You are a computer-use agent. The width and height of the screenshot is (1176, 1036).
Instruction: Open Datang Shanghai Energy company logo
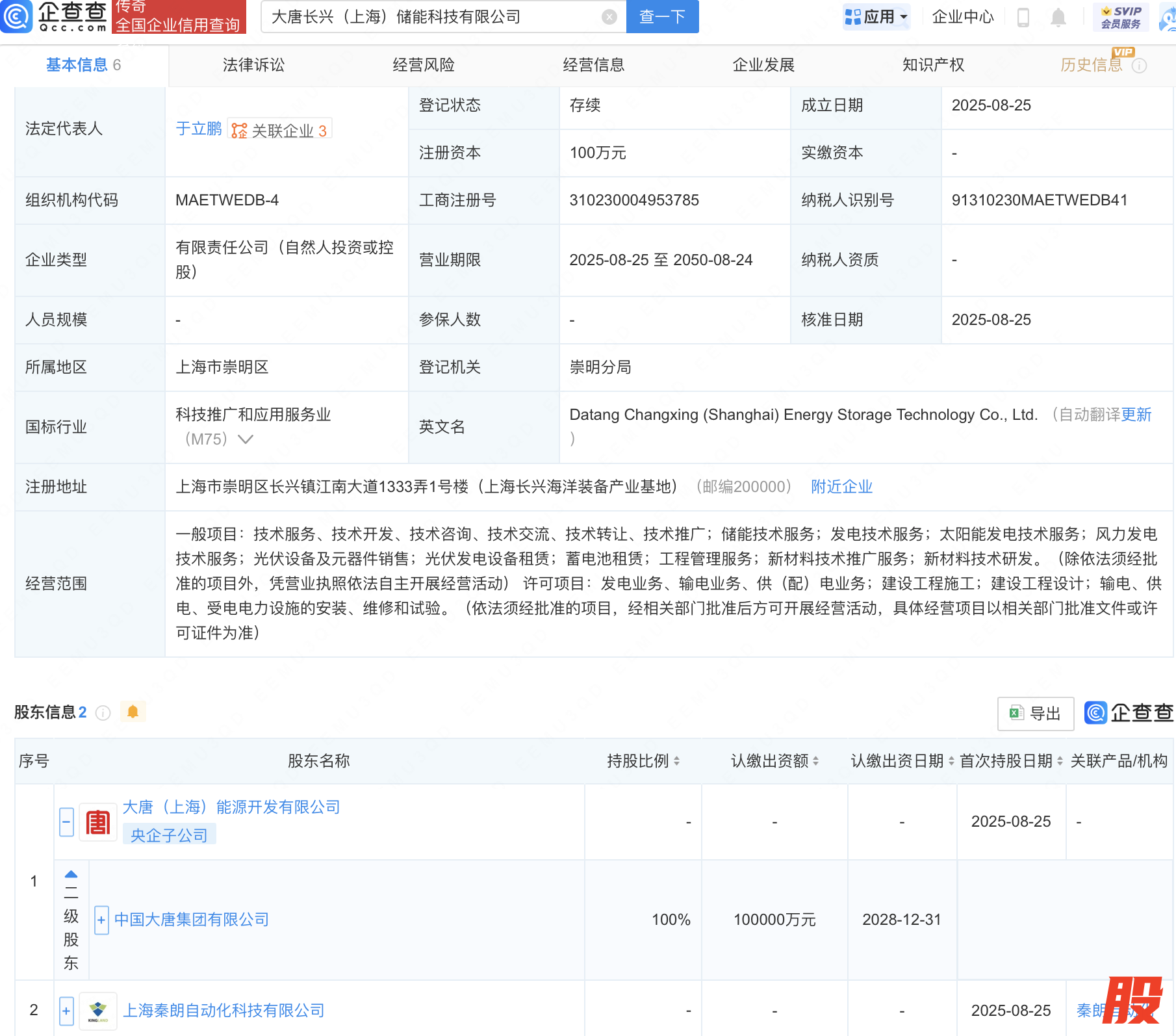click(98, 822)
